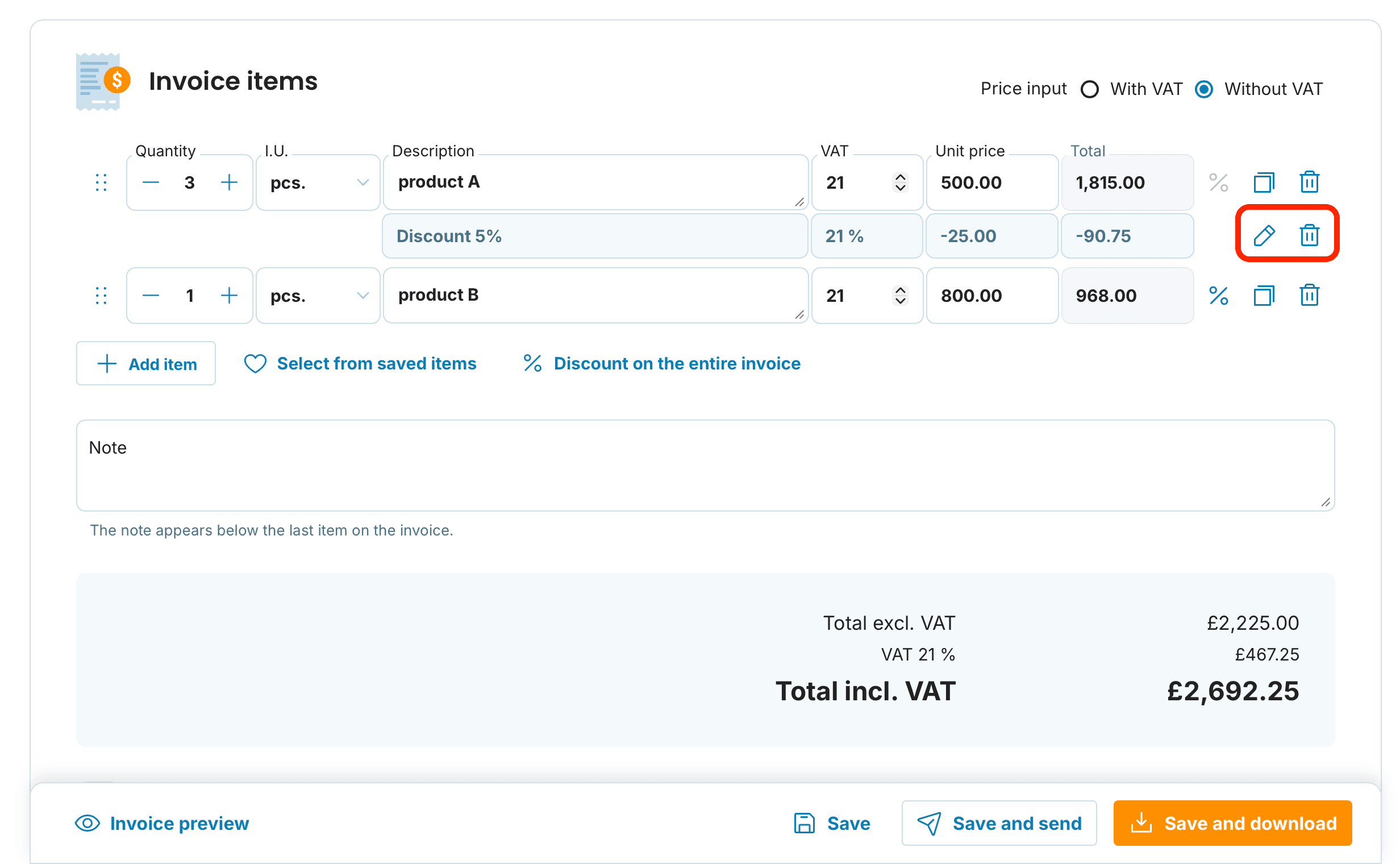Open the pcs. unit dropdown for product A

[318, 182]
